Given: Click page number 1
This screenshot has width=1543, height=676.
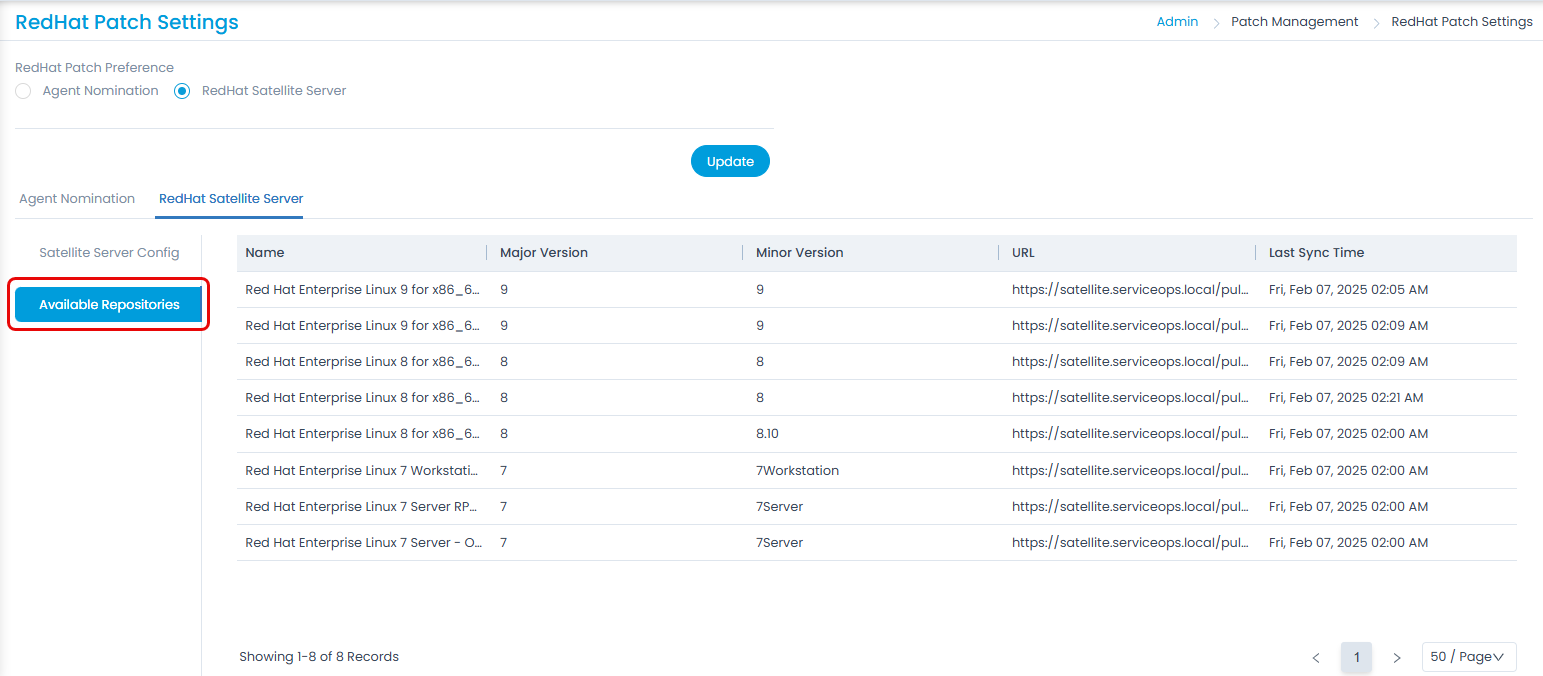Looking at the screenshot, I should point(1356,658).
